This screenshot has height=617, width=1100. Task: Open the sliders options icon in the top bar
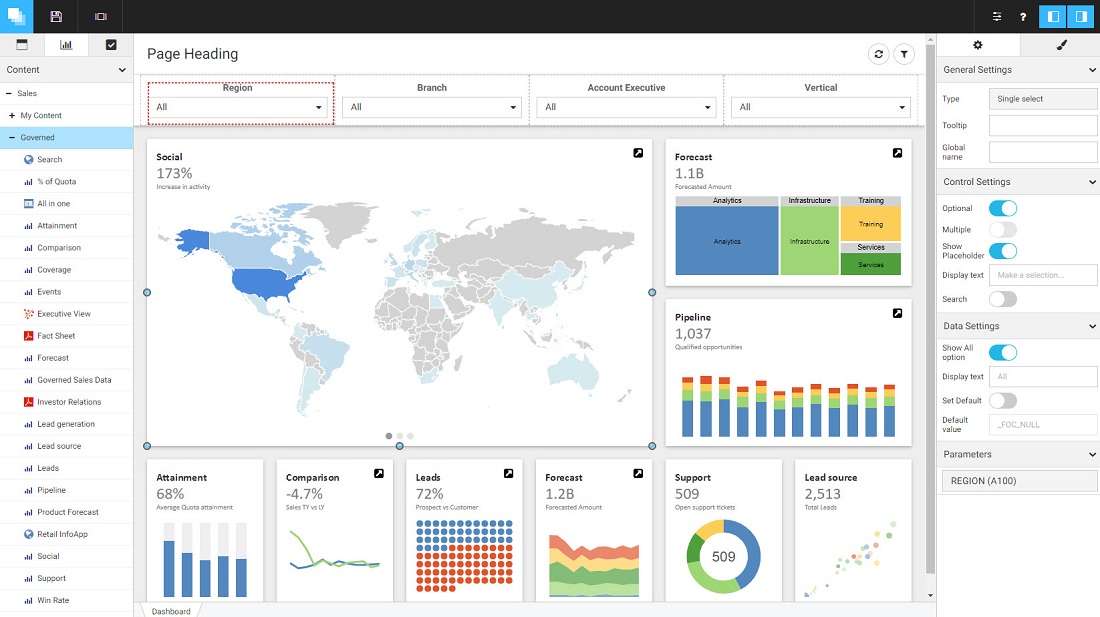tap(996, 17)
